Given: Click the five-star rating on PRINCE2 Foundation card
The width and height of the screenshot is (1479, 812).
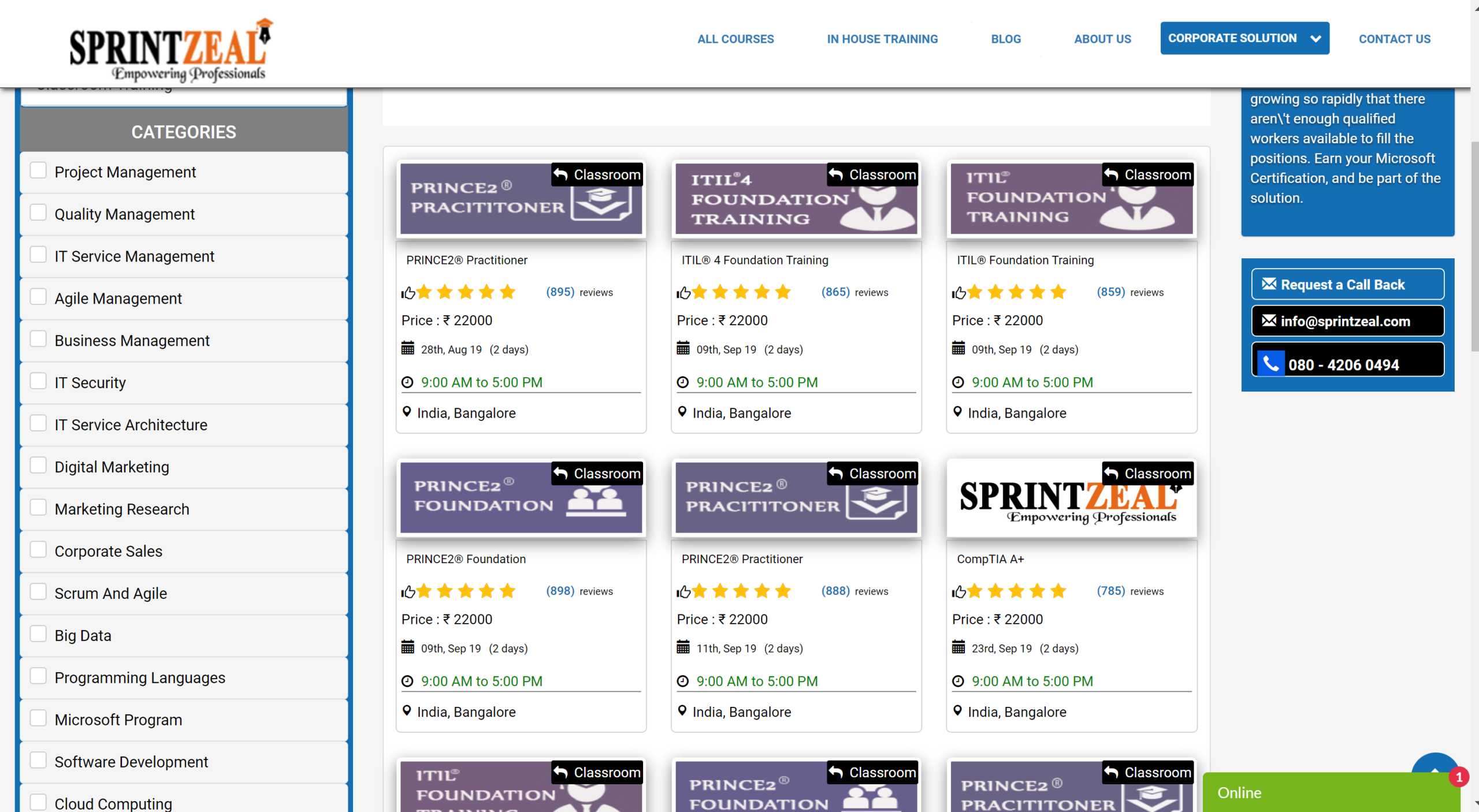Looking at the screenshot, I should coord(466,591).
